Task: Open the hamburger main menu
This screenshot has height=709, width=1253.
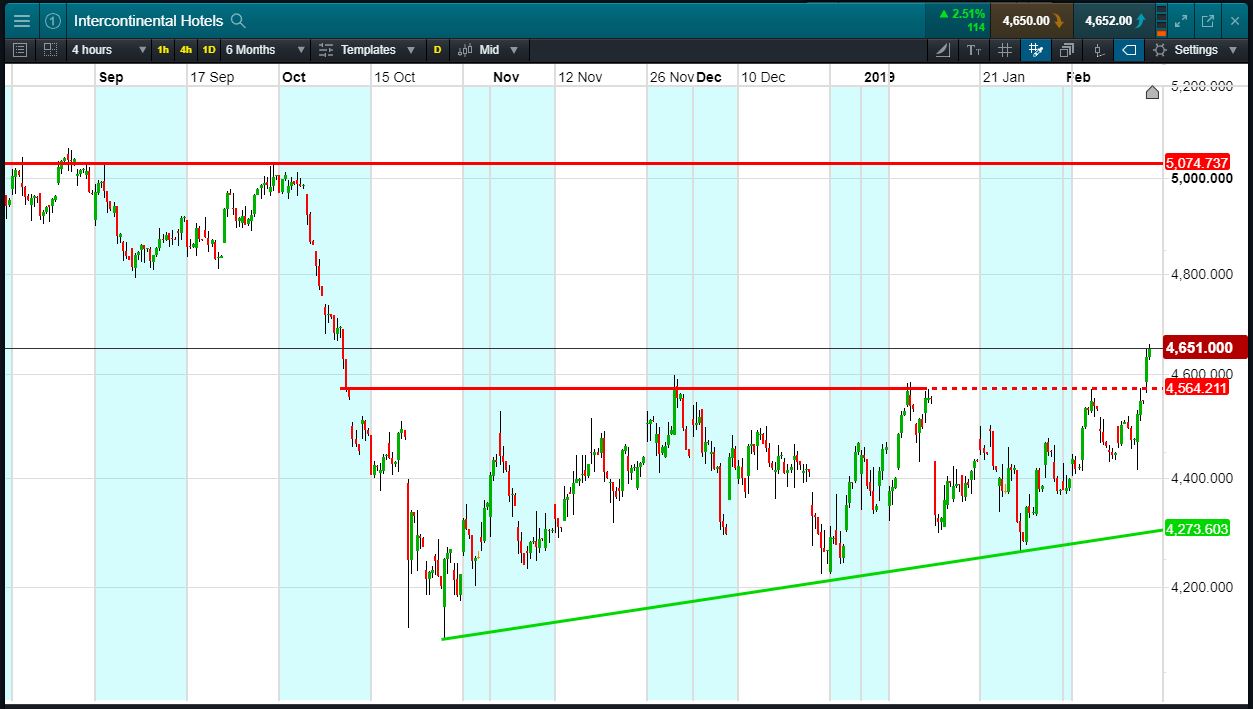Action: coord(21,20)
